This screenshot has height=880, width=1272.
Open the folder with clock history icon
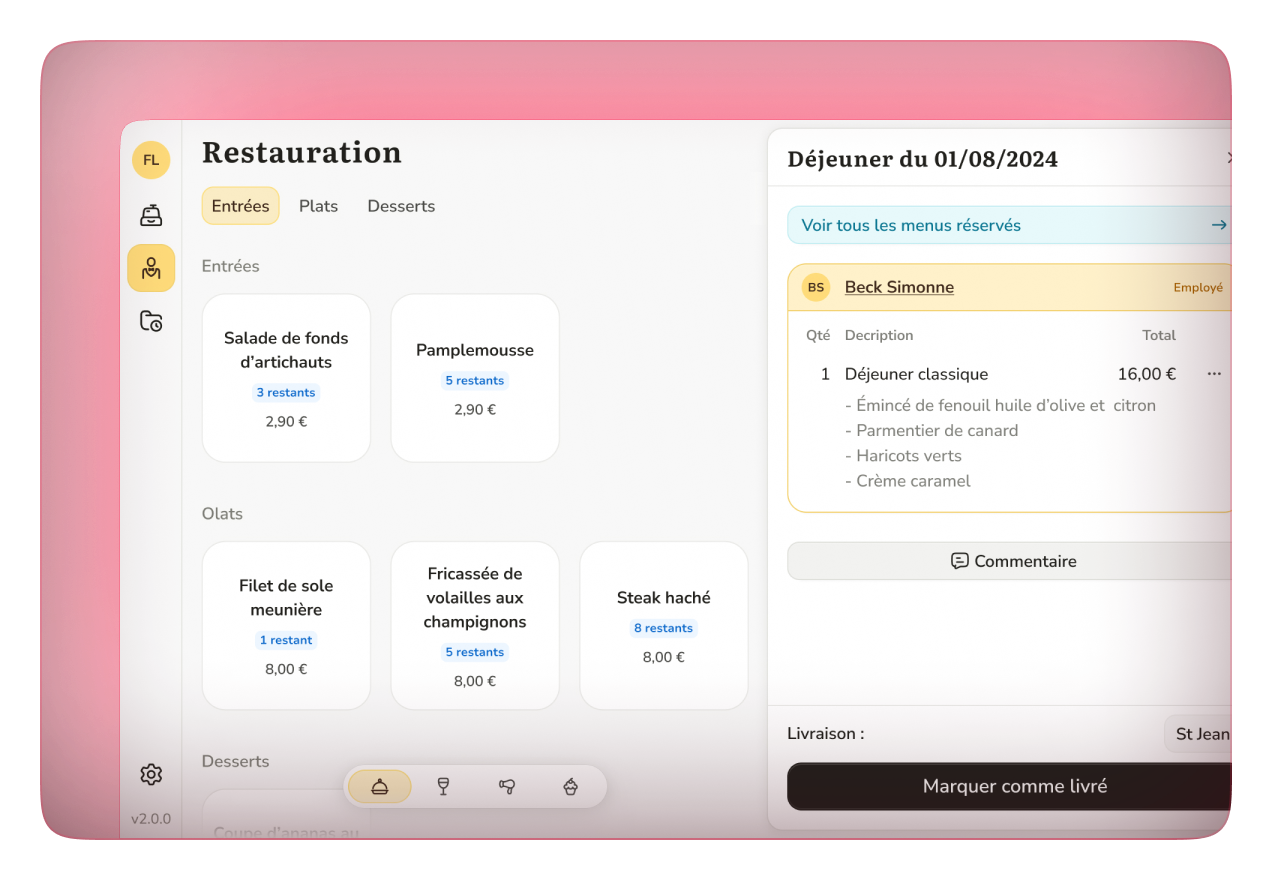(151, 321)
